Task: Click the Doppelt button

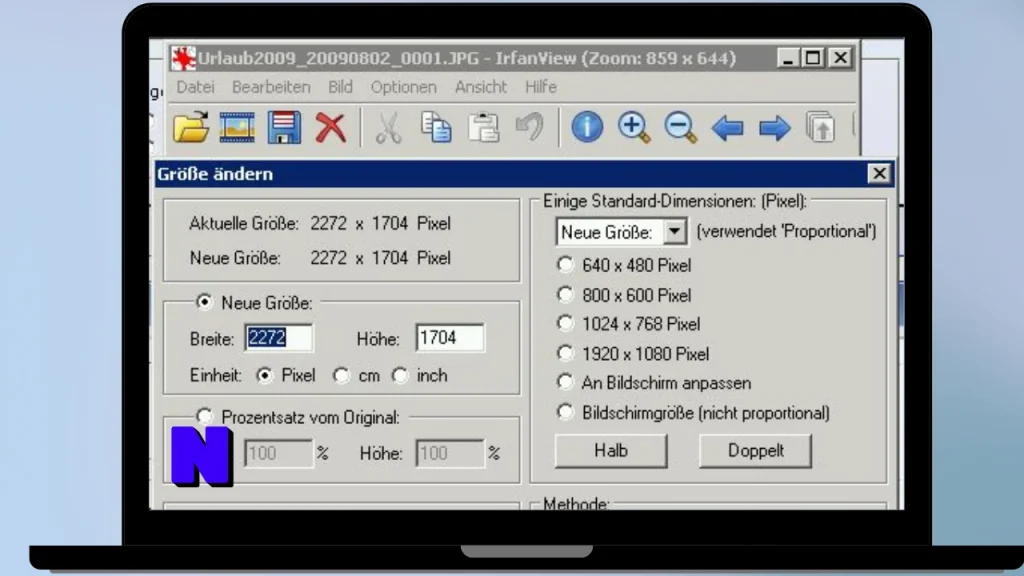Action: coord(756,451)
